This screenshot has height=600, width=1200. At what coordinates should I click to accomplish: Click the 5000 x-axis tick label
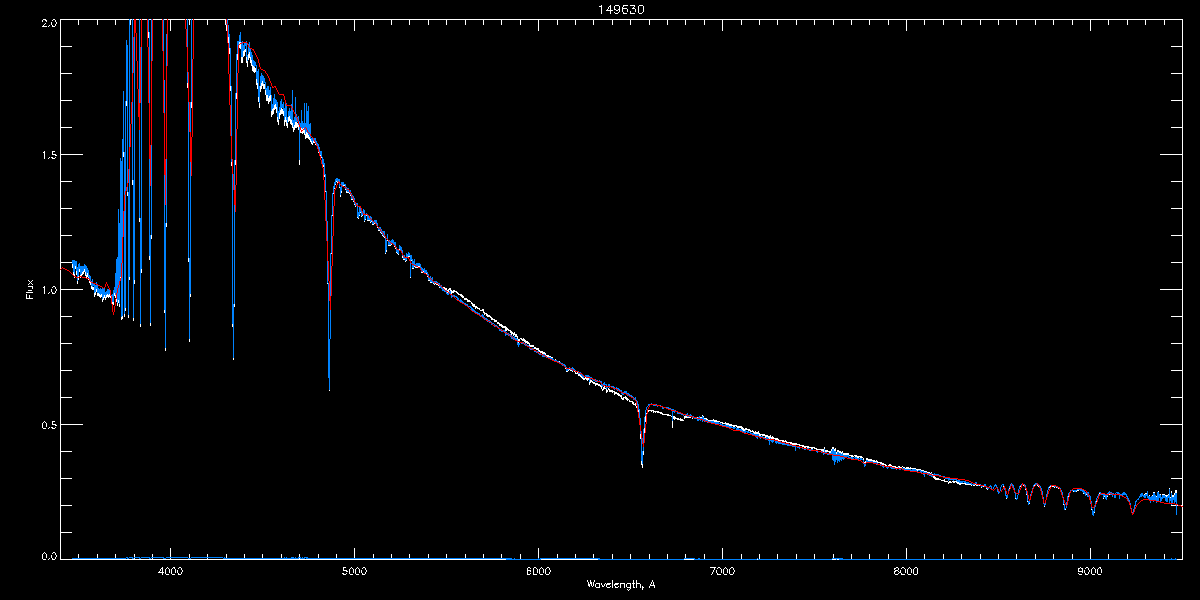(x=354, y=571)
